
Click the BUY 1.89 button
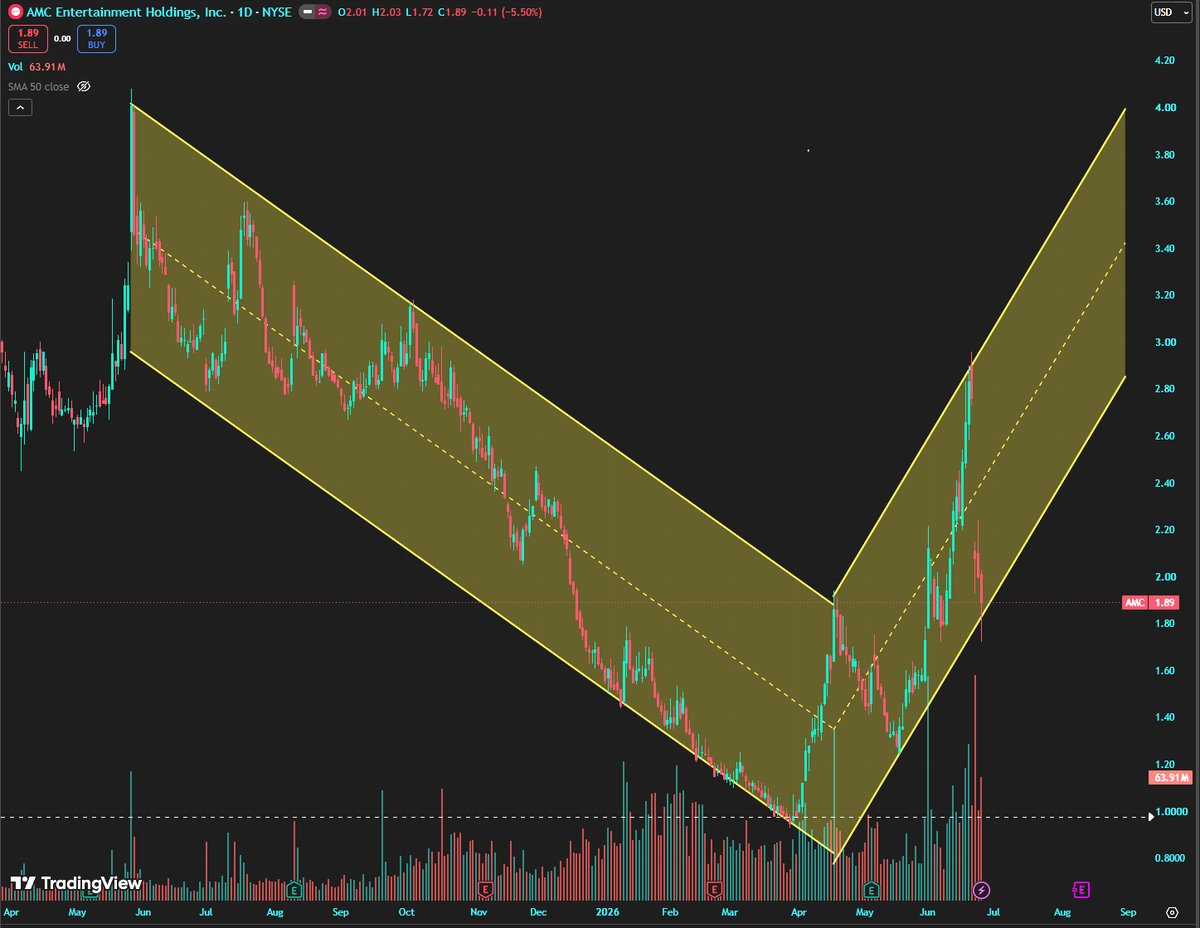pos(99,39)
